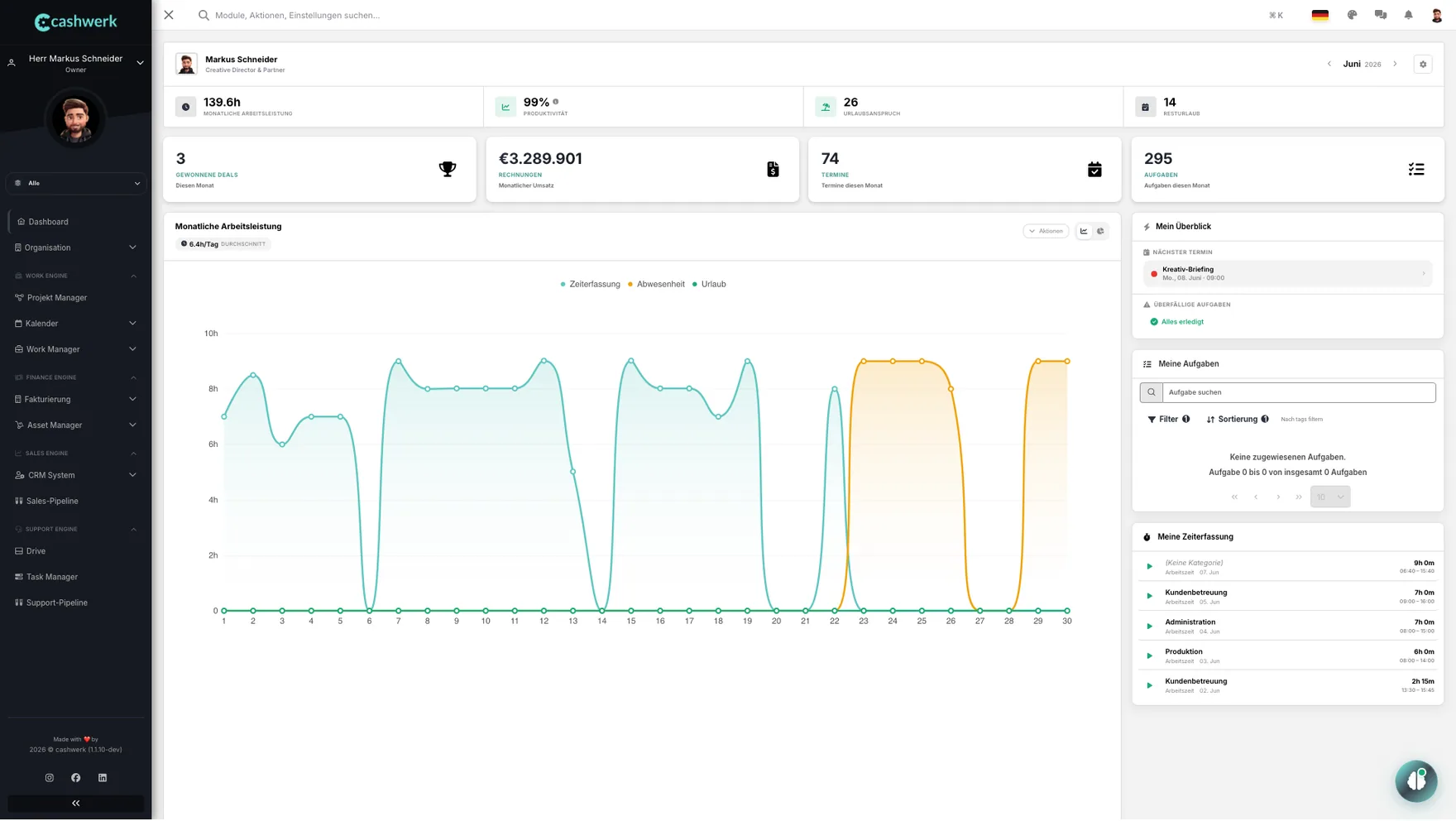Toggle Abwesenheit series in chart legend
This screenshot has height=821, width=1456.
click(x=656, y=284)
